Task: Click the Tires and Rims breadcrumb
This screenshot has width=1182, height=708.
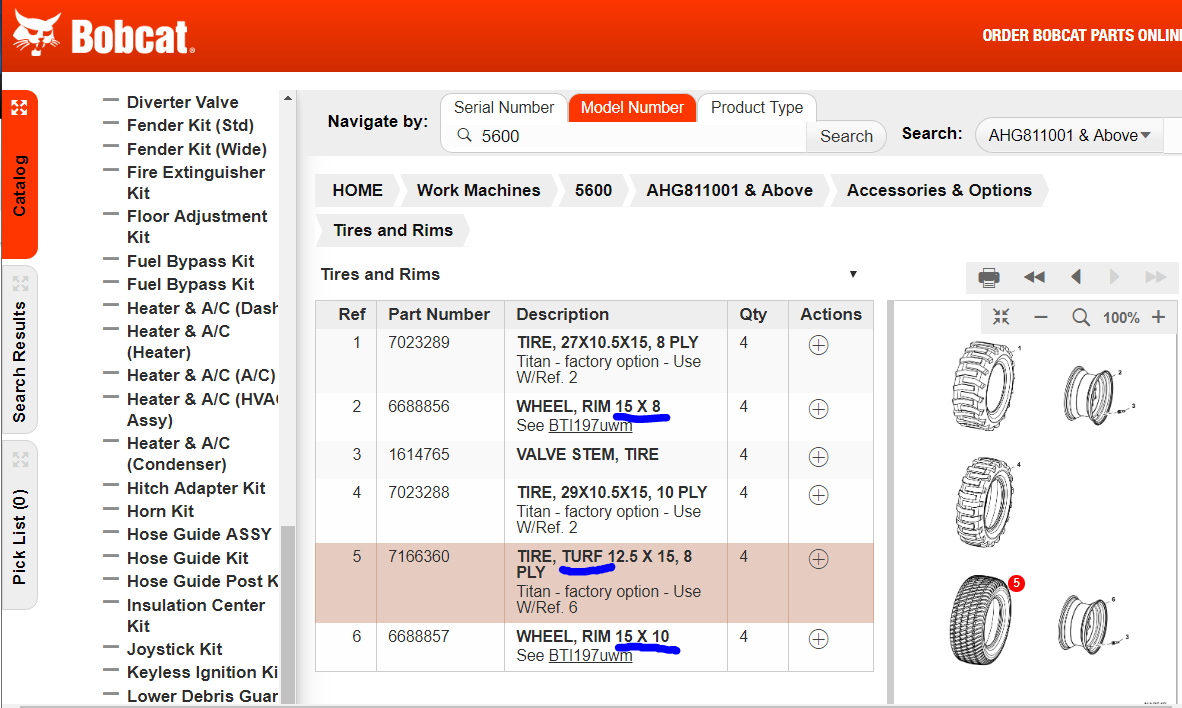Action: pyautogui.click(x=393, y=231)
